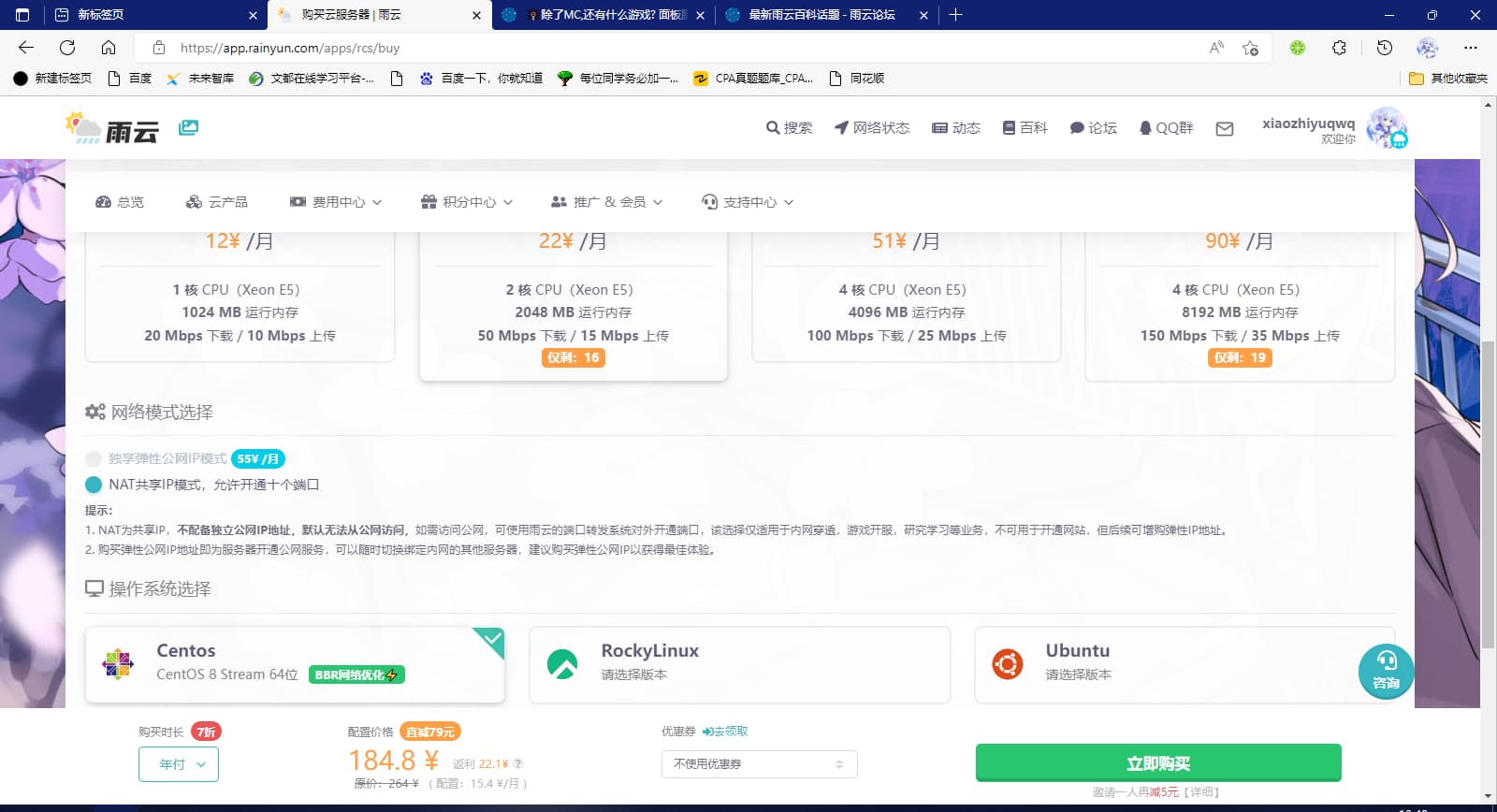Open 未来智库 bookmark
This screenshot has width=1497, height=812.
[199, 79]
